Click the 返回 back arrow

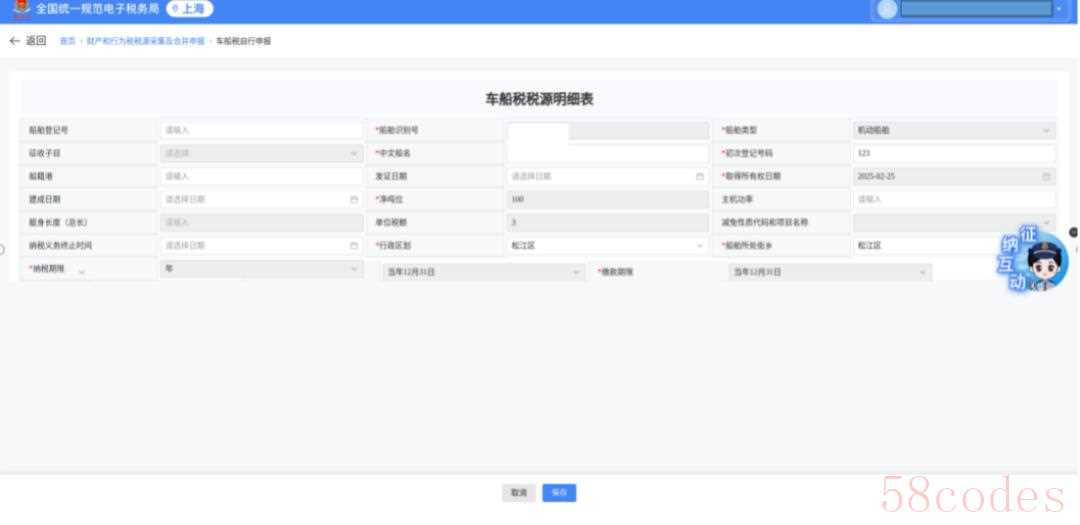(15, 41)
